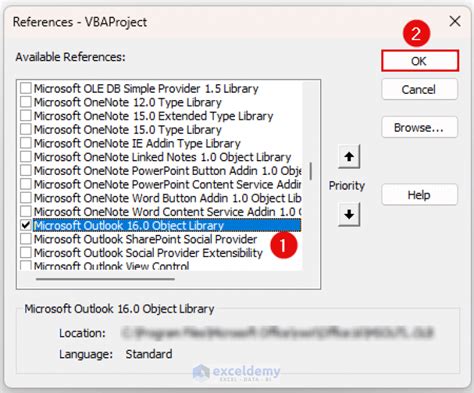The image size is (474, 393).
Task: Select Microsoft OneNote 15.0 Extended Type Library text
Action: (153, 116)
